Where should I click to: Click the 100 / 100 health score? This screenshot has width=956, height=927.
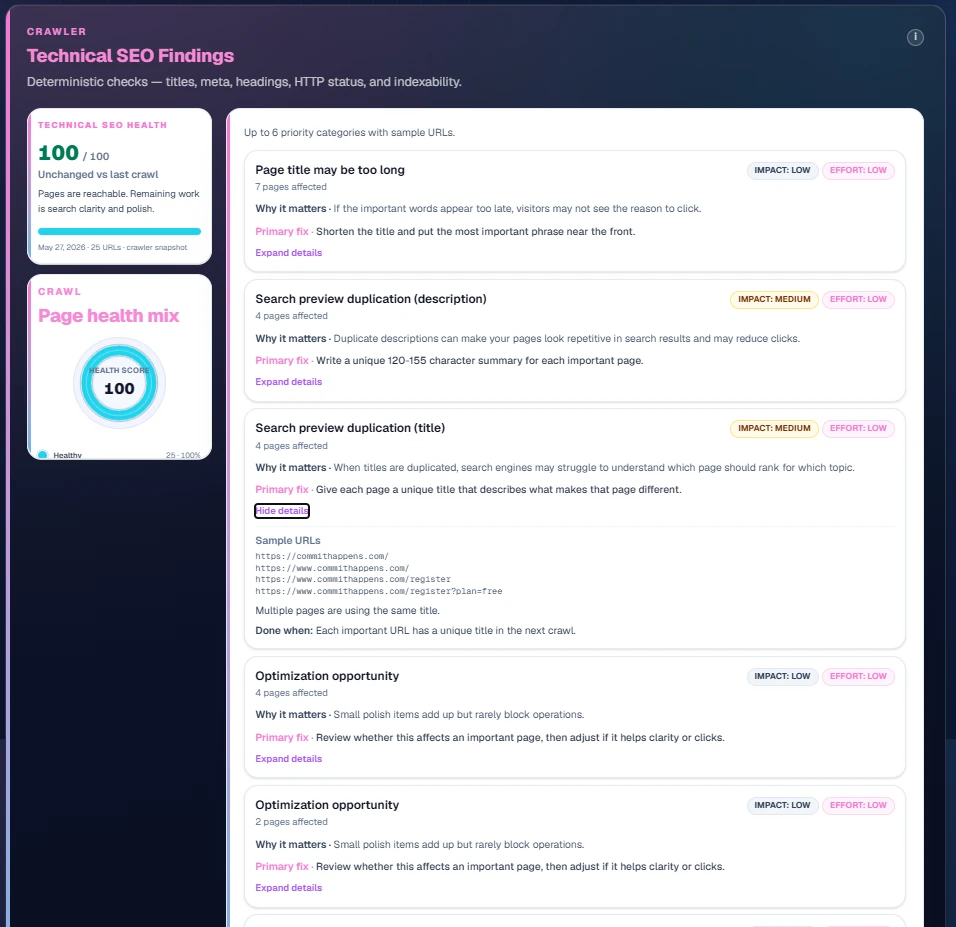[74, 152]
